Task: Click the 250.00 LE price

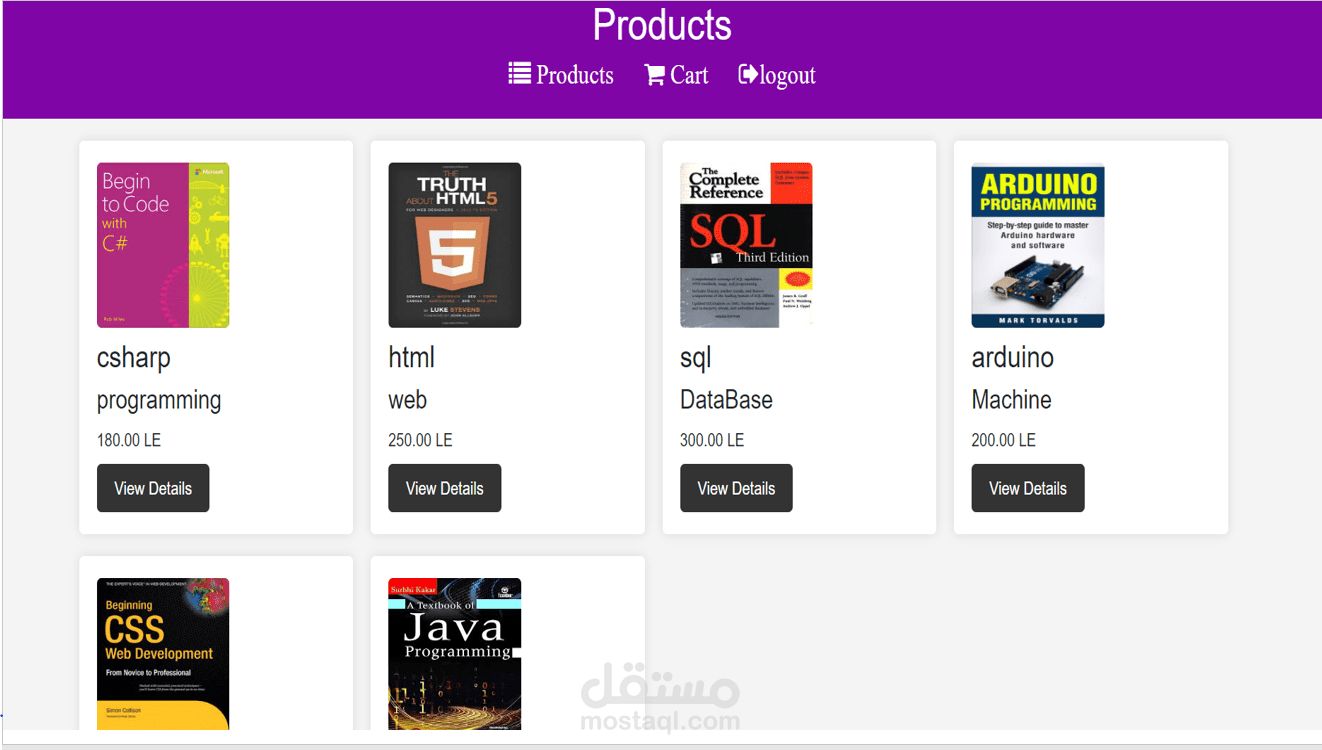Action: click(420, 440)
